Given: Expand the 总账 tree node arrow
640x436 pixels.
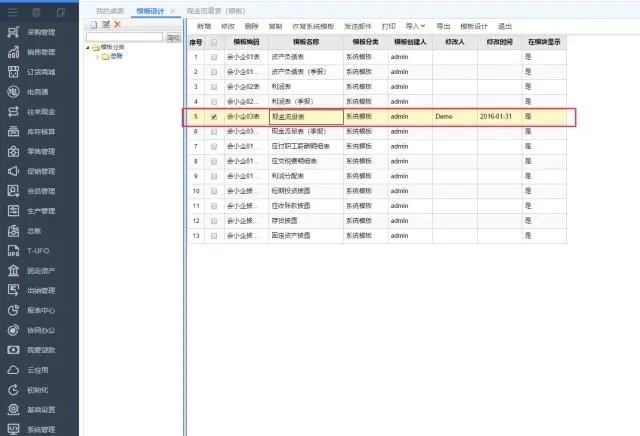Looking at the screenshot, I should point(98,57).
